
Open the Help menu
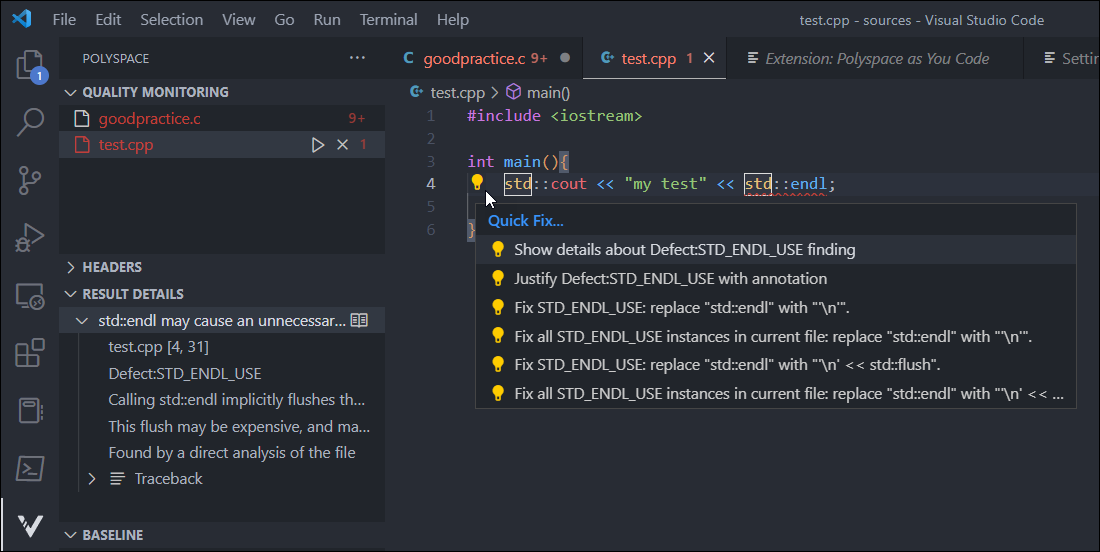tap(452, 20)
